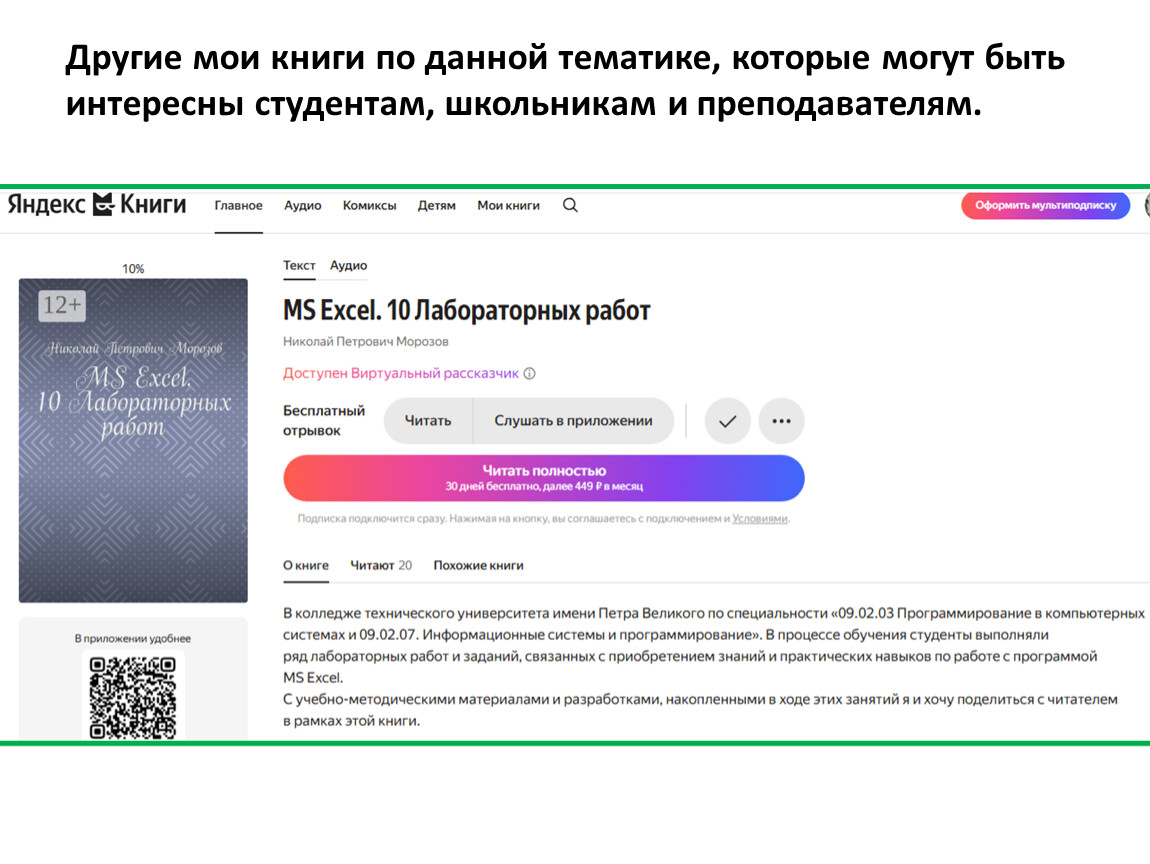This screenshot has height=864, width=1150.
Task: Open the Детям section
Action: (436, 205)
